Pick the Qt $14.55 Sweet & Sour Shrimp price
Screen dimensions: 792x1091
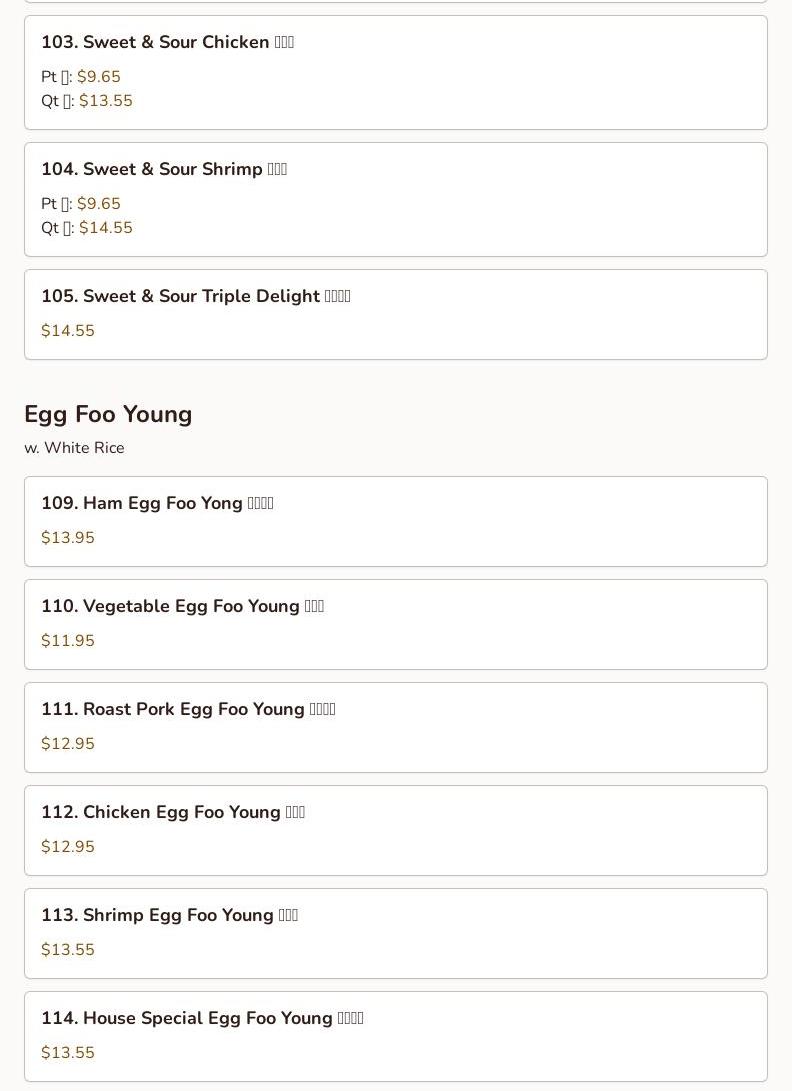click(105, 228)
